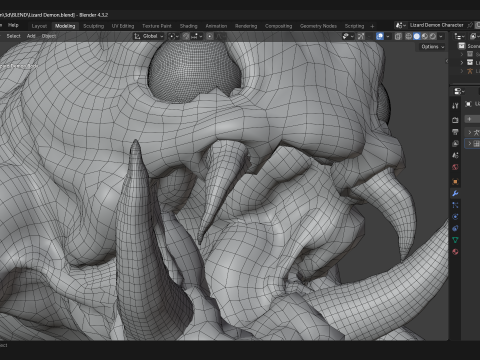The image size is (480, 360).
Task: Toggle viewport gizmos button
Action: point(361,36)
